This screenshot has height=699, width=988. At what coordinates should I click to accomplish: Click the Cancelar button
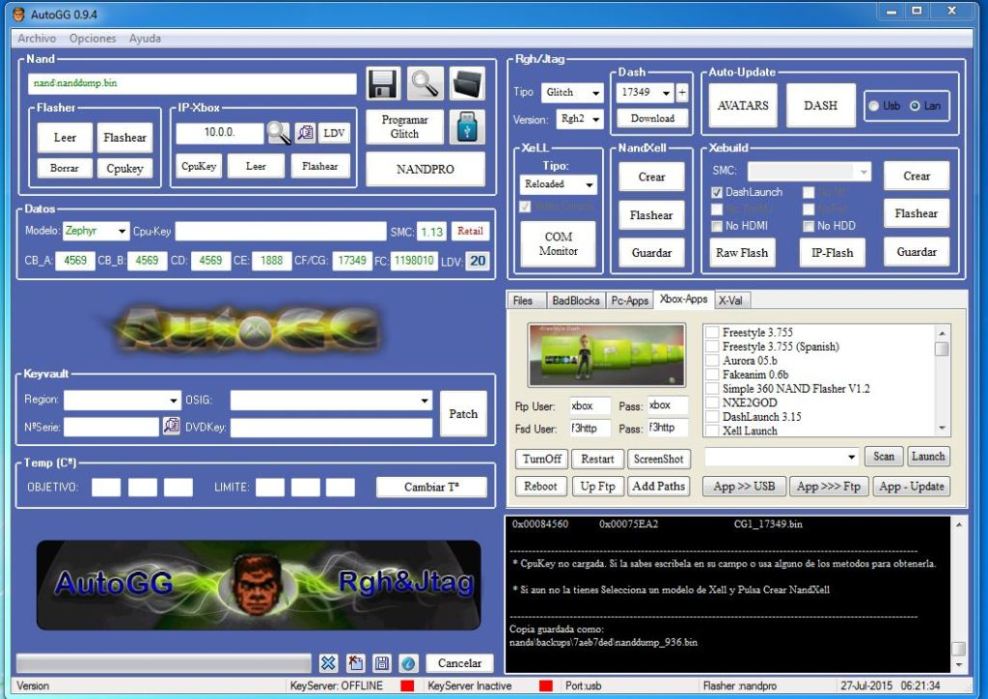click(x=459, y=663)
